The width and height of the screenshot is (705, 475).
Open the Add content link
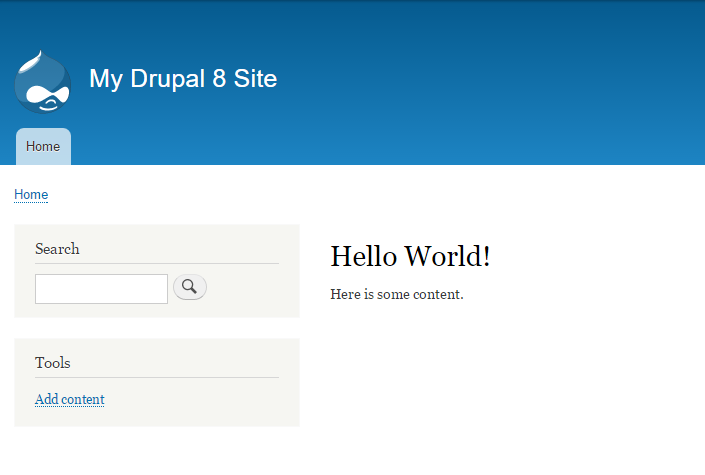point(69,399)
